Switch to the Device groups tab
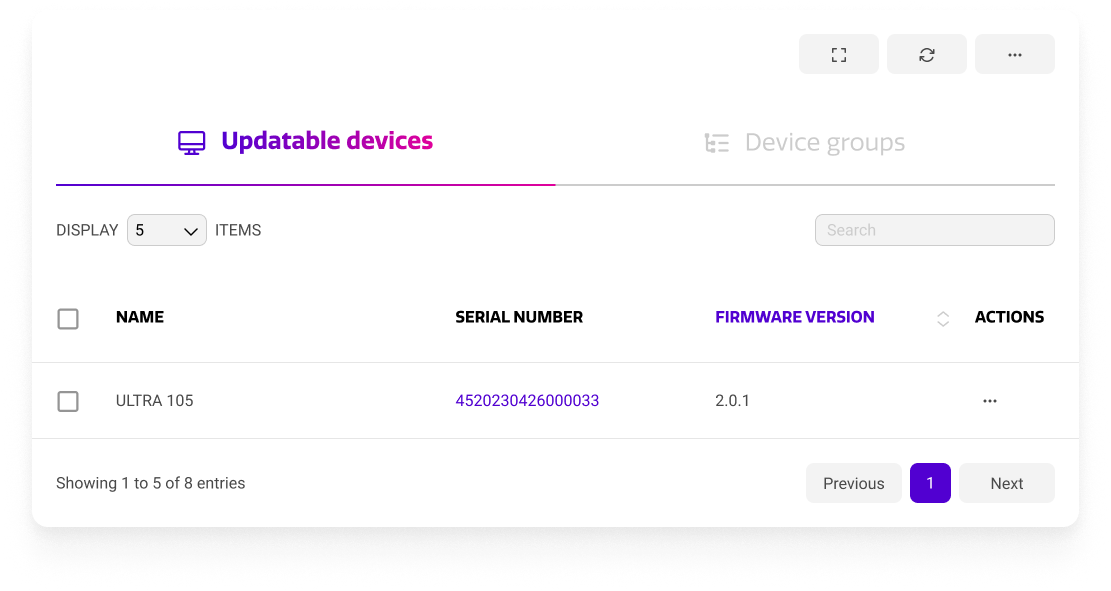Viewport: 1111px width, 591px height. [x=824, y=142]
